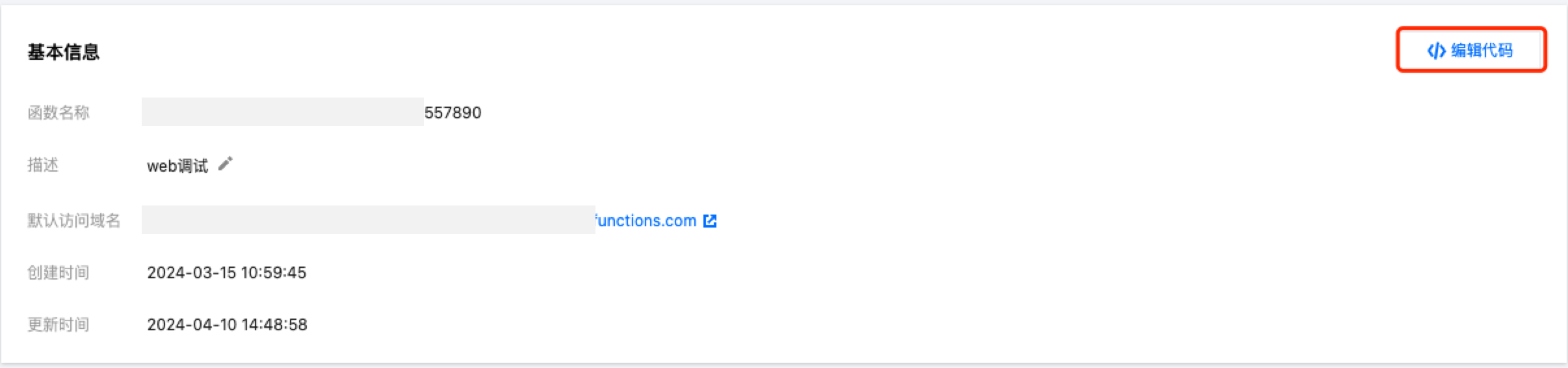Click the code brackets icon in 编辑代码
The height and width of the screenshot is (368, 1568).
[x=1436, y=51]
